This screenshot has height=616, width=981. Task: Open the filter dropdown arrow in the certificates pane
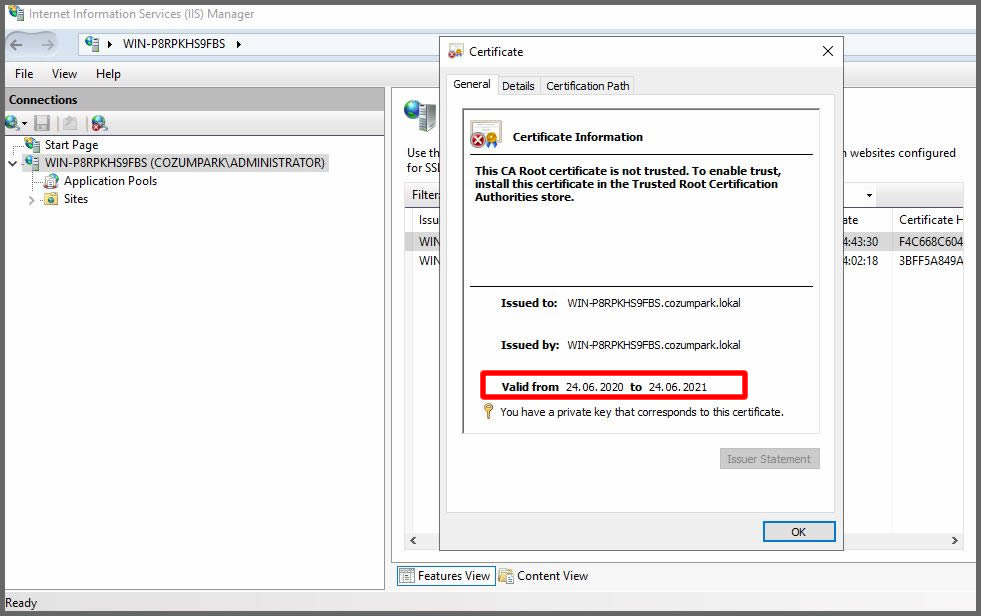[869, 196]
